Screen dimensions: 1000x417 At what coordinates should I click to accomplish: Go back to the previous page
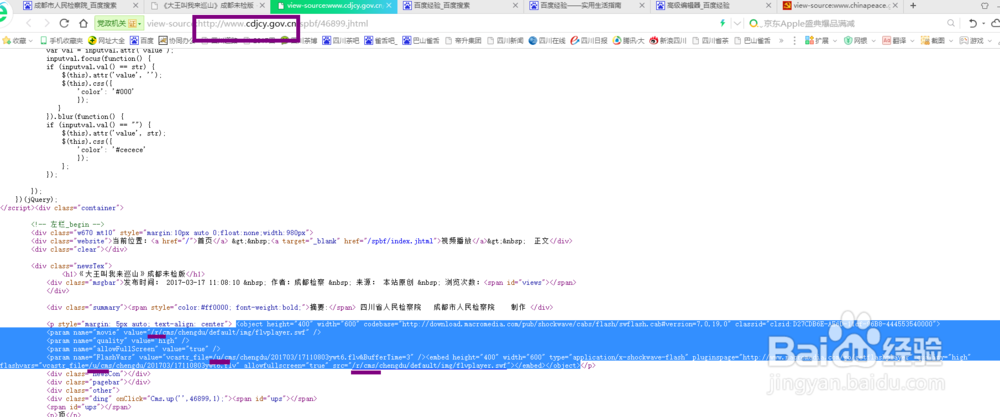click(x=28, y=23)
